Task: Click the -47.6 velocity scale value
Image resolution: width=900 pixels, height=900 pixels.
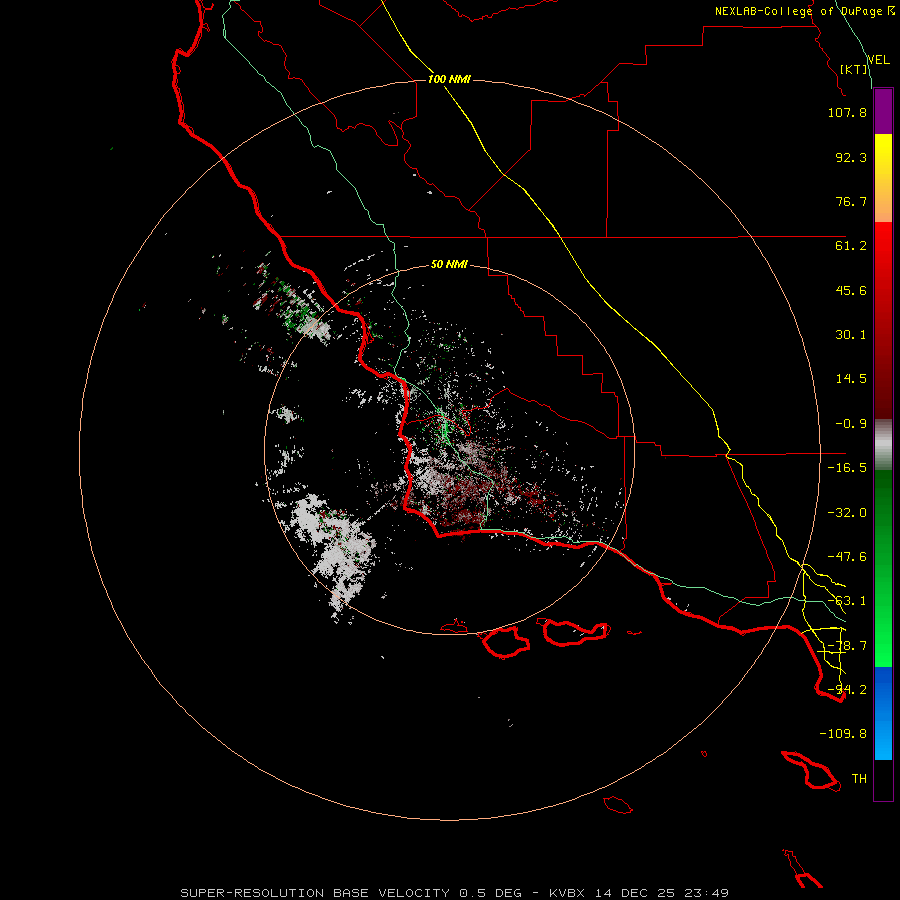Action: tap(847, 557)
